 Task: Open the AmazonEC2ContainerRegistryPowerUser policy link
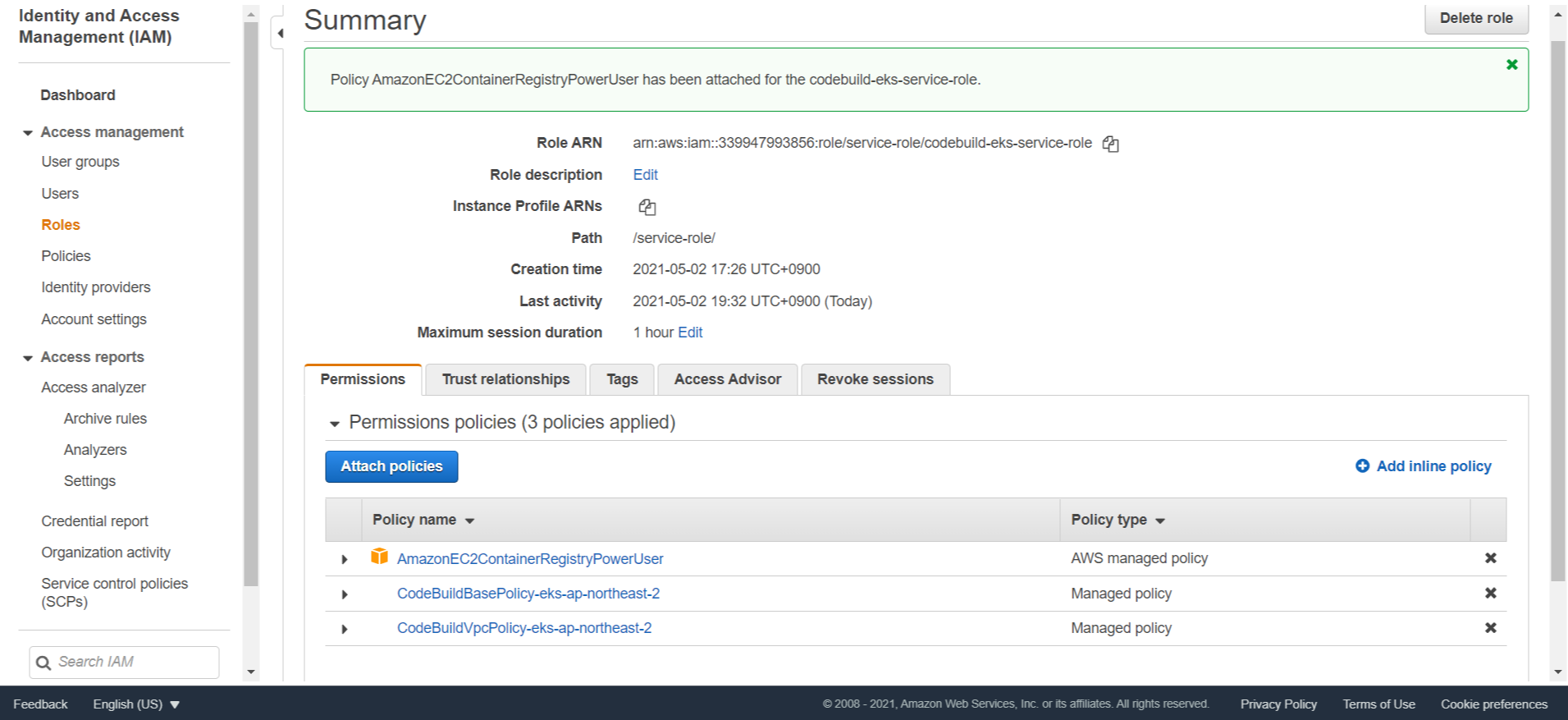click(530, 559)
